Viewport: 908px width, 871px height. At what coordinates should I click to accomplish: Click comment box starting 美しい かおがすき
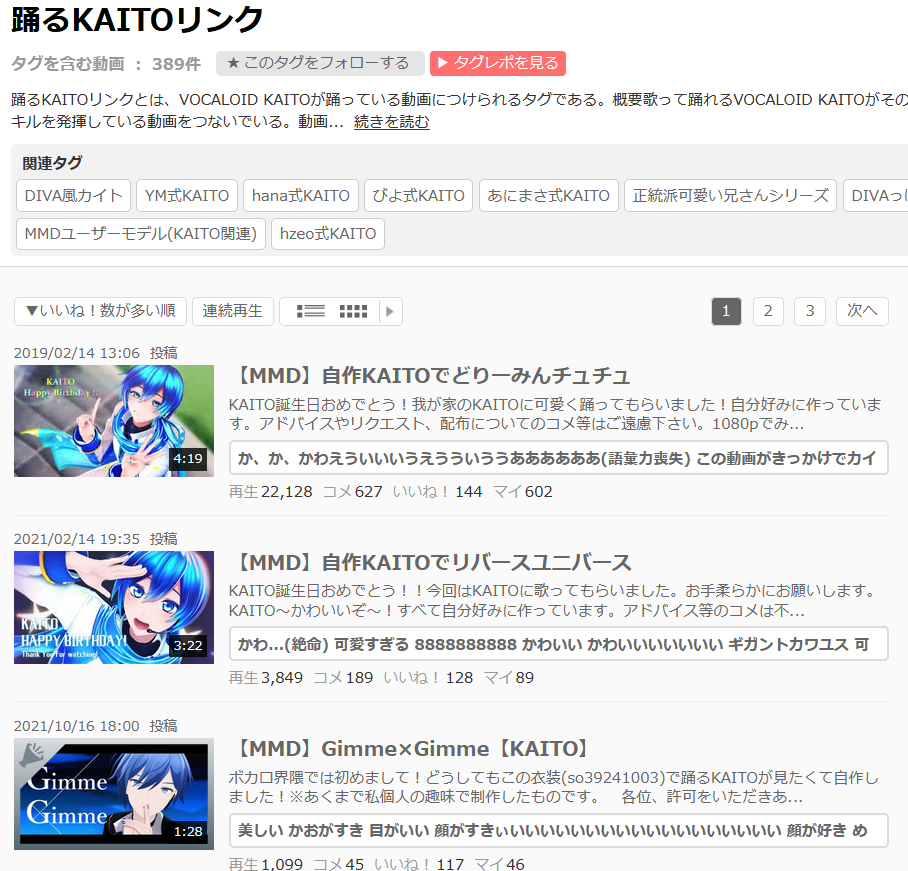point(558,830)
